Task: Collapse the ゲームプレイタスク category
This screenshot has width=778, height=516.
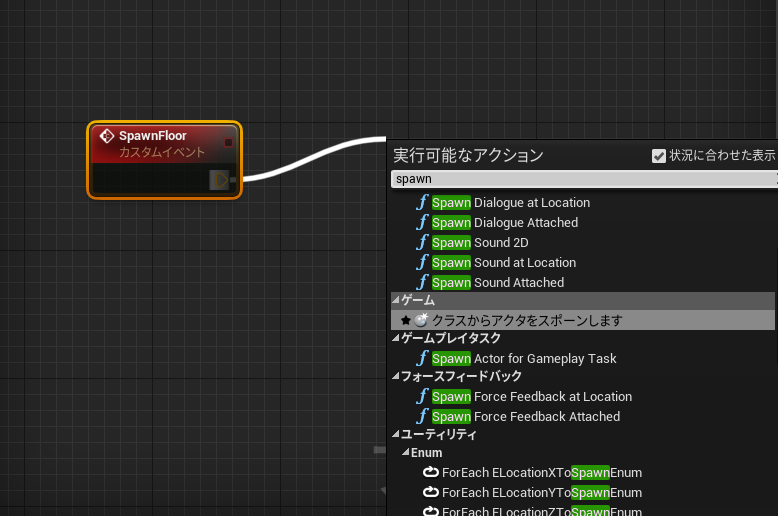Action: pos(395,338)
